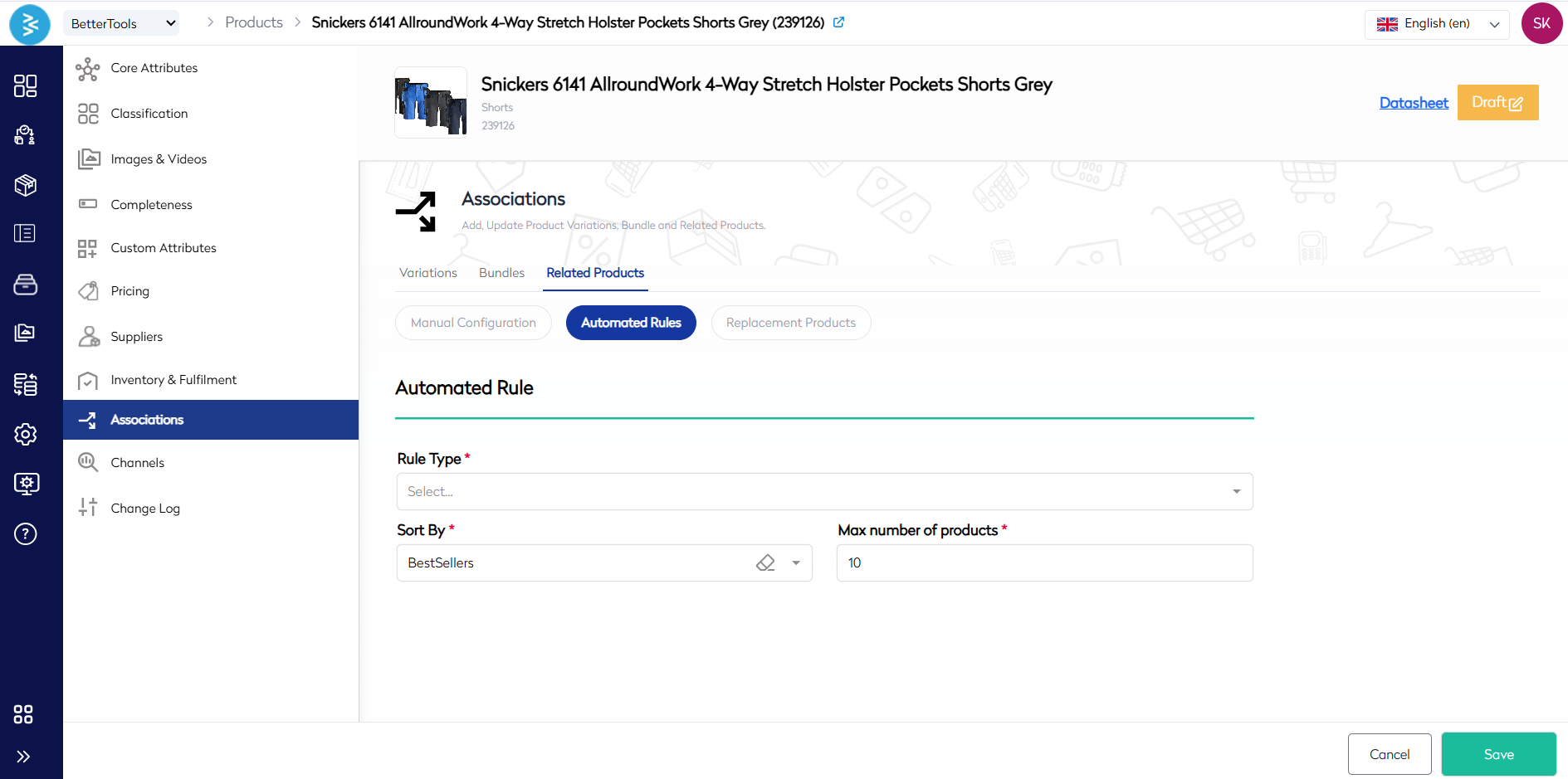Open the Datasheet link

pyautogui.click(x=1413, y=103)
